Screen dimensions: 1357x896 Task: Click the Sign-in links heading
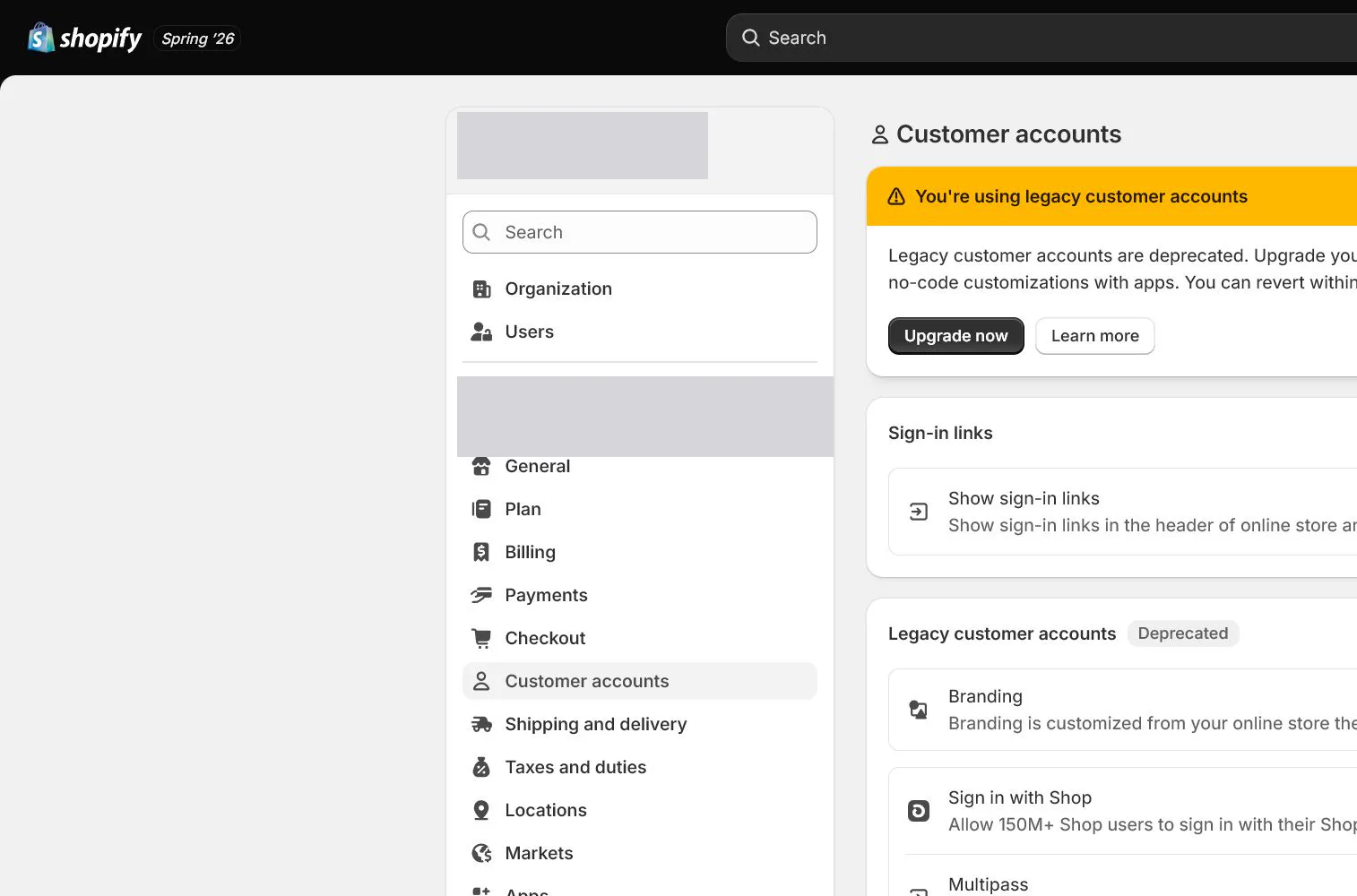(x=940, y=433)
